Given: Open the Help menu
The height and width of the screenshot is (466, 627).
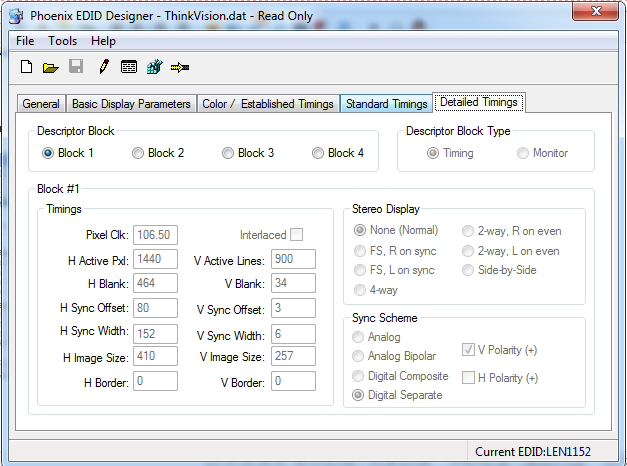Looking at the screenshot, I should tap(103, 41).
